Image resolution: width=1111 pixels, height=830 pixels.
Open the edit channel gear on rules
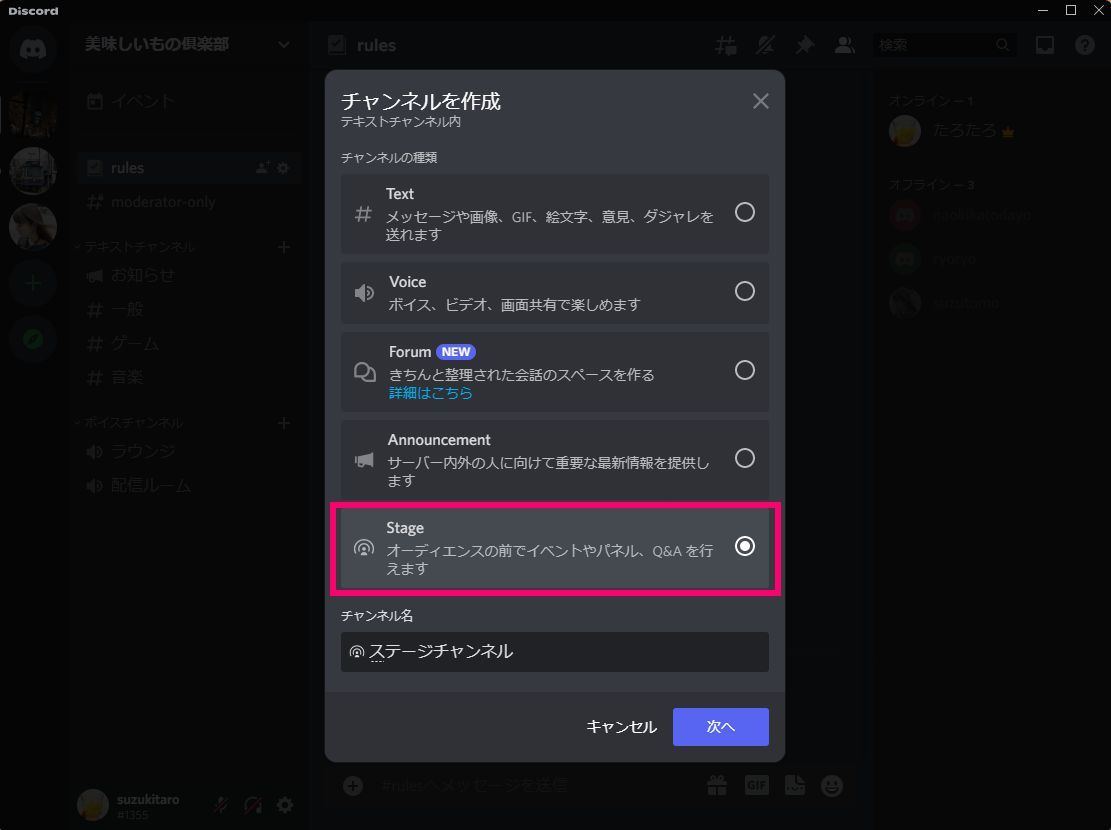coord(283,168)
